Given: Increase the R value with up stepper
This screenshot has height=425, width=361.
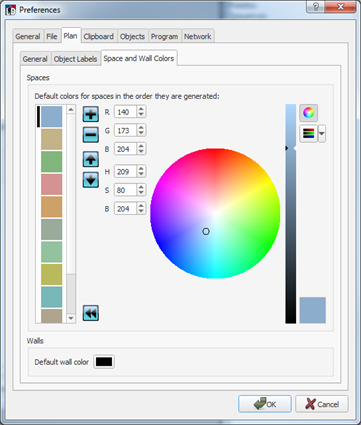Looking at the screenshot, I should pyautogui.click(x=141, y=109).
